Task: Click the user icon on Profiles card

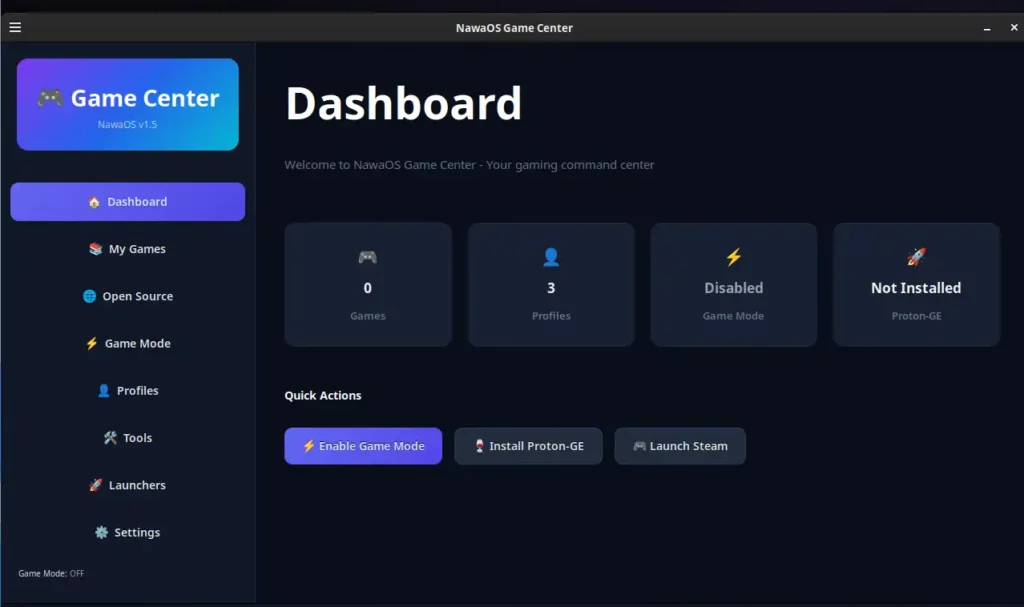Action: click(551, 257)
